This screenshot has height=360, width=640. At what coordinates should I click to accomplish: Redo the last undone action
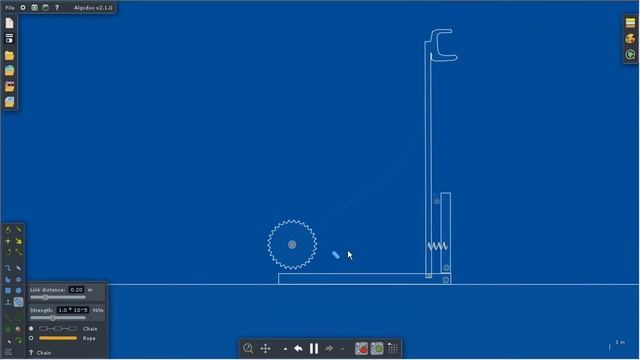[329, 349]
